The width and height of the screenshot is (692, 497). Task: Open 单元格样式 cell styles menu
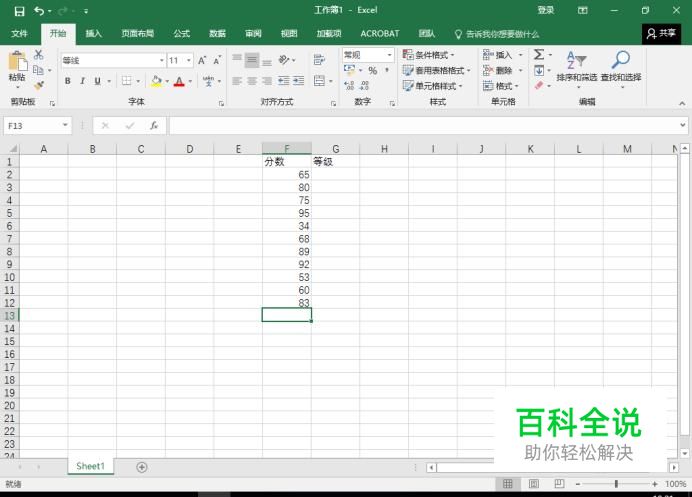pos(432,86)
